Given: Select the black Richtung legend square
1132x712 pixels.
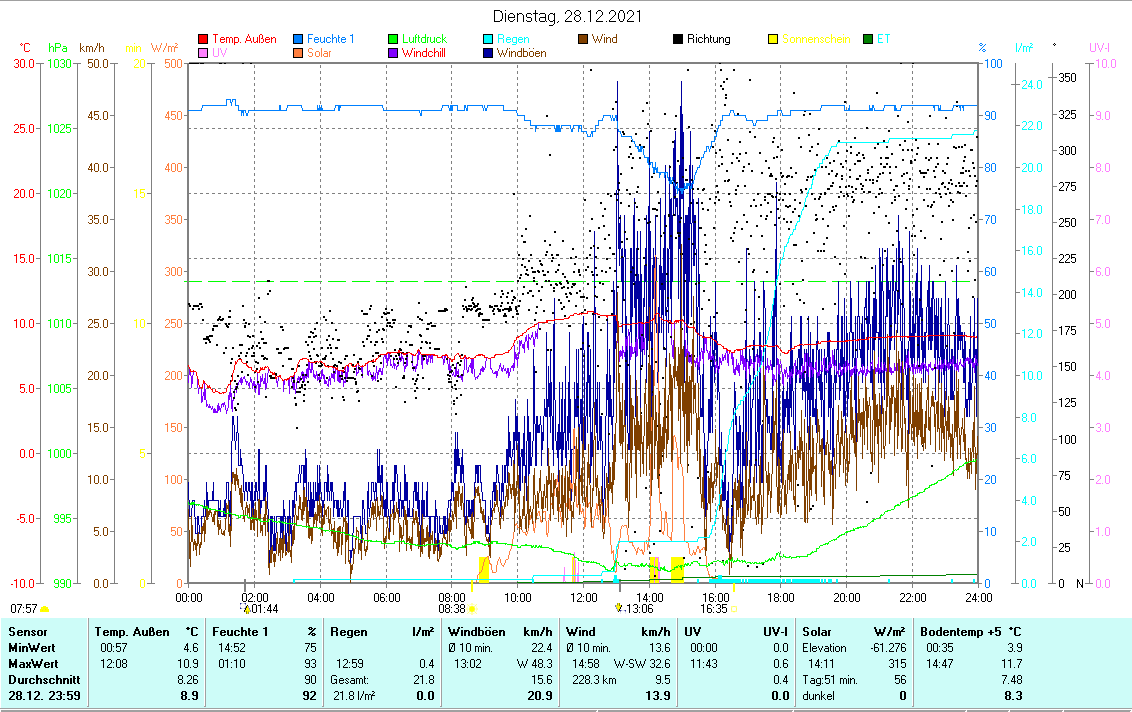Looking at the screenshot, I should (678, 40).
